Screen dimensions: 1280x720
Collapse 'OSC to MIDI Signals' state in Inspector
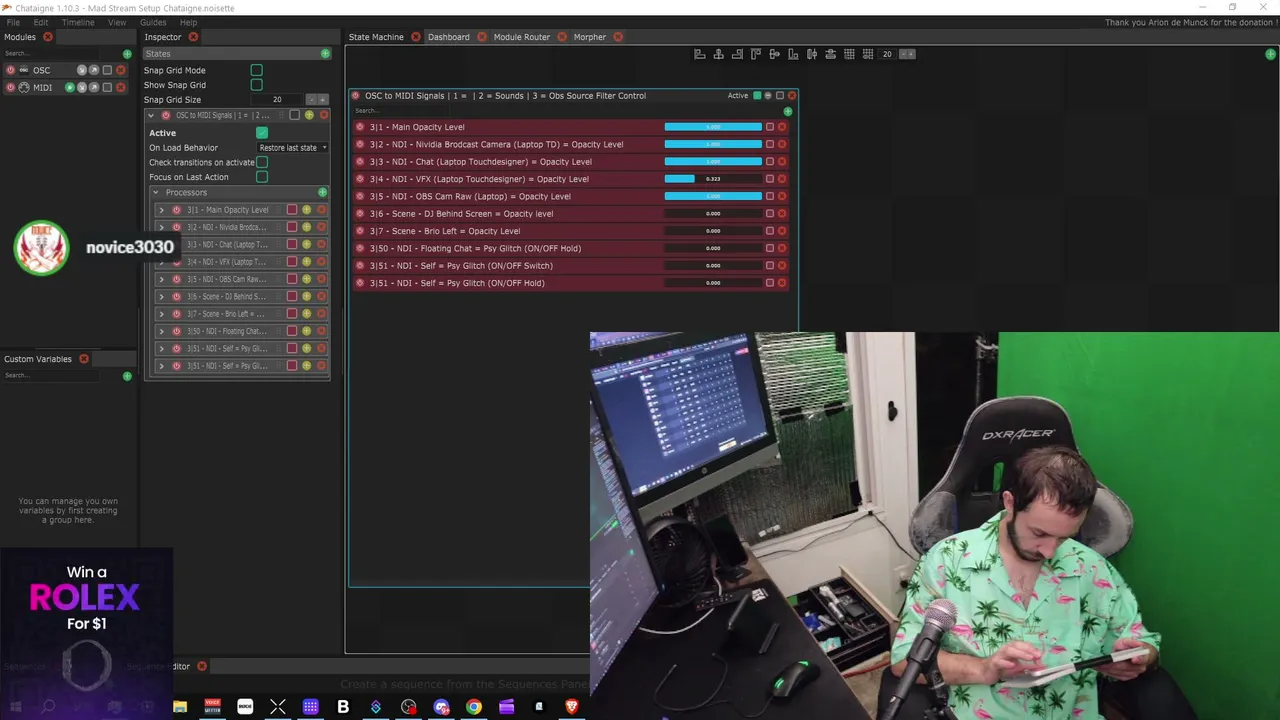tap(151, 116)
